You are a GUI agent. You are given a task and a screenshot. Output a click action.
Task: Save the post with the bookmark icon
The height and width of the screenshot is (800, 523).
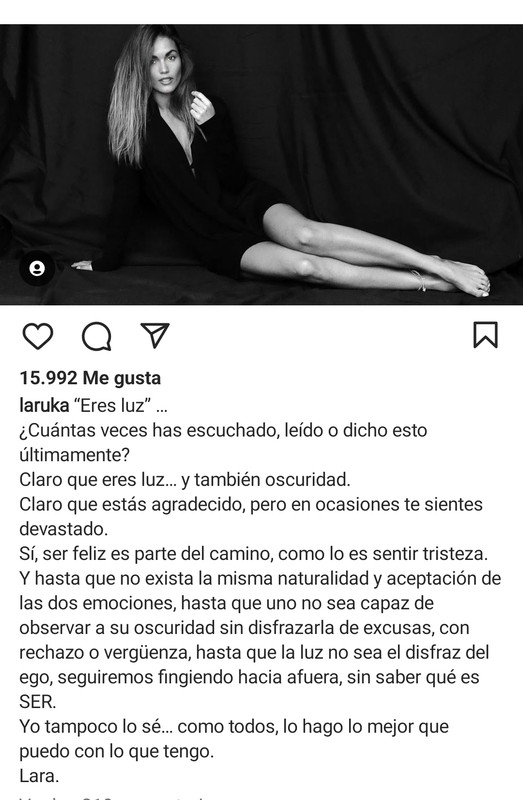[x=485, y=335]
